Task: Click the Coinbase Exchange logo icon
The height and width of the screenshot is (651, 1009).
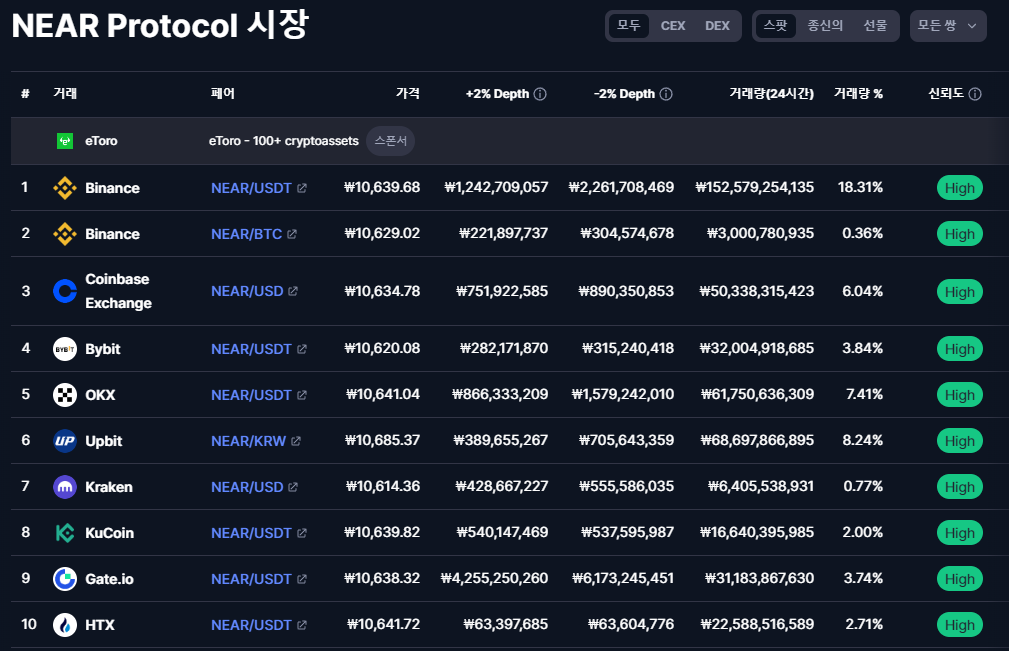Action: [x=65, y=291]
